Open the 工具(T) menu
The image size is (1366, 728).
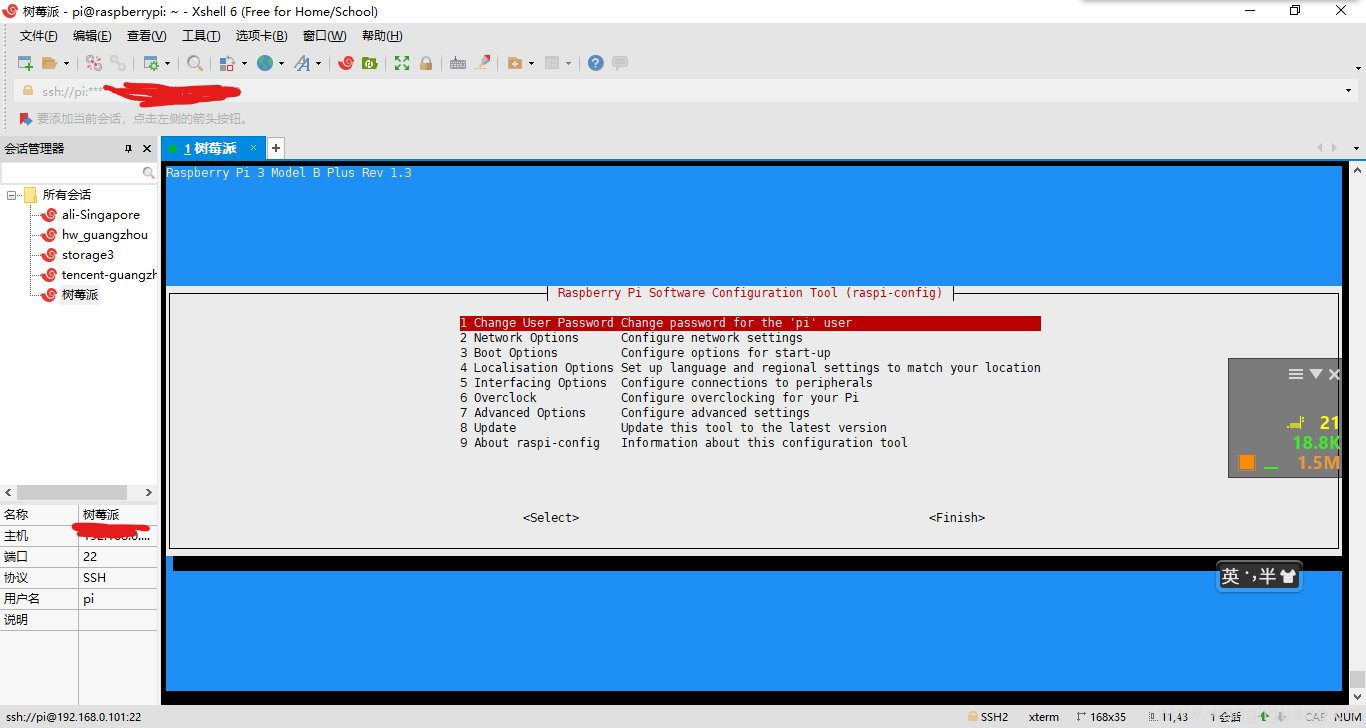201,36
